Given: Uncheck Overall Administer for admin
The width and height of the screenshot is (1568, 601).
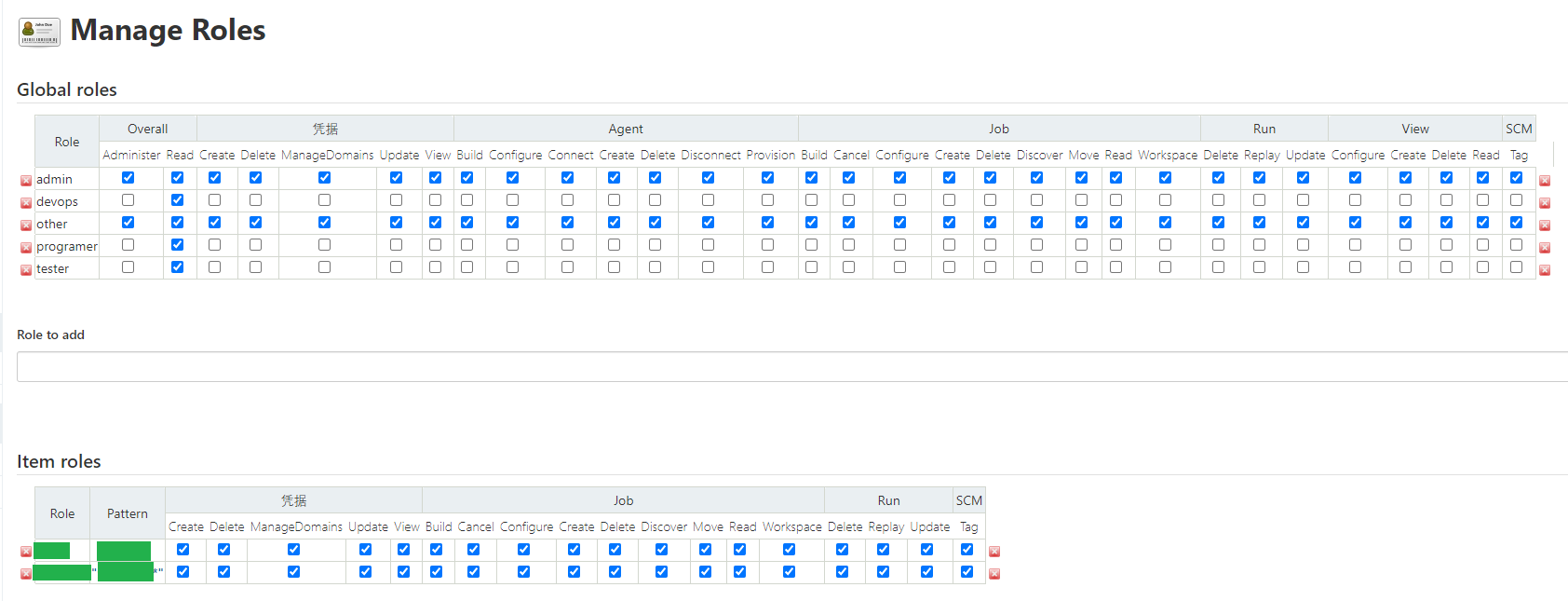Looking at the screenshot, I should pos(128,177).
